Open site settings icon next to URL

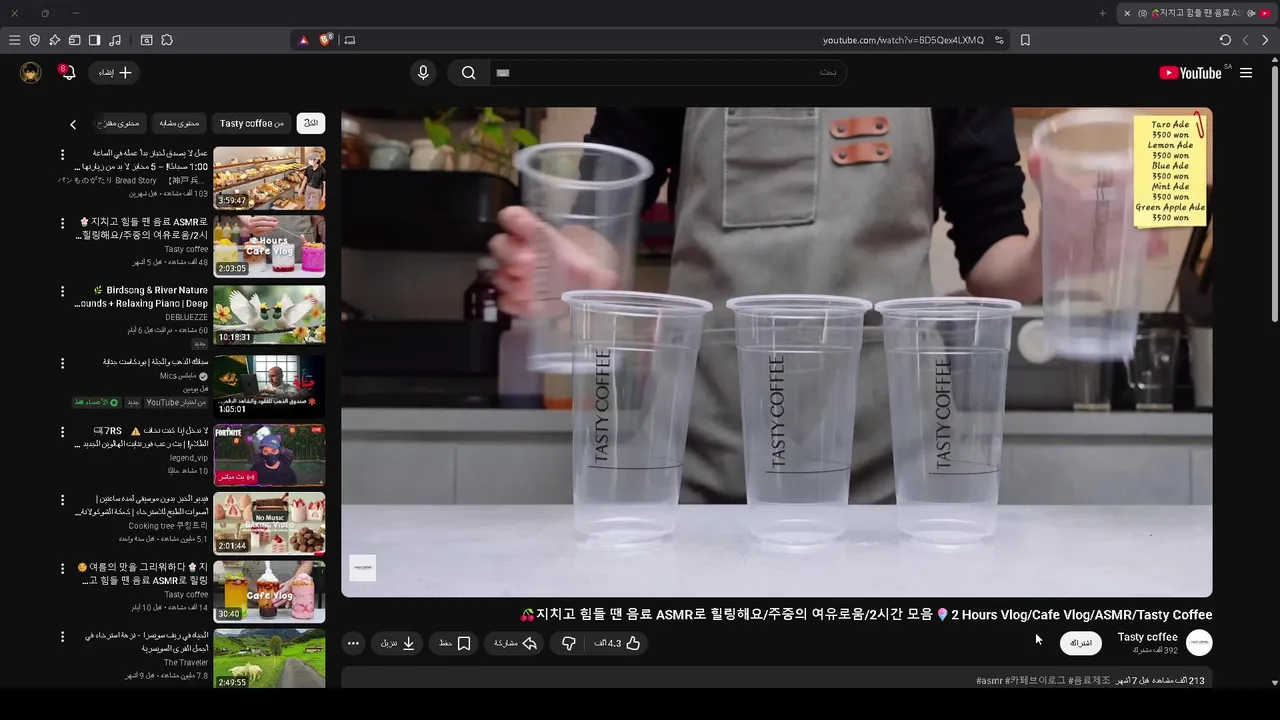point(999,40)
